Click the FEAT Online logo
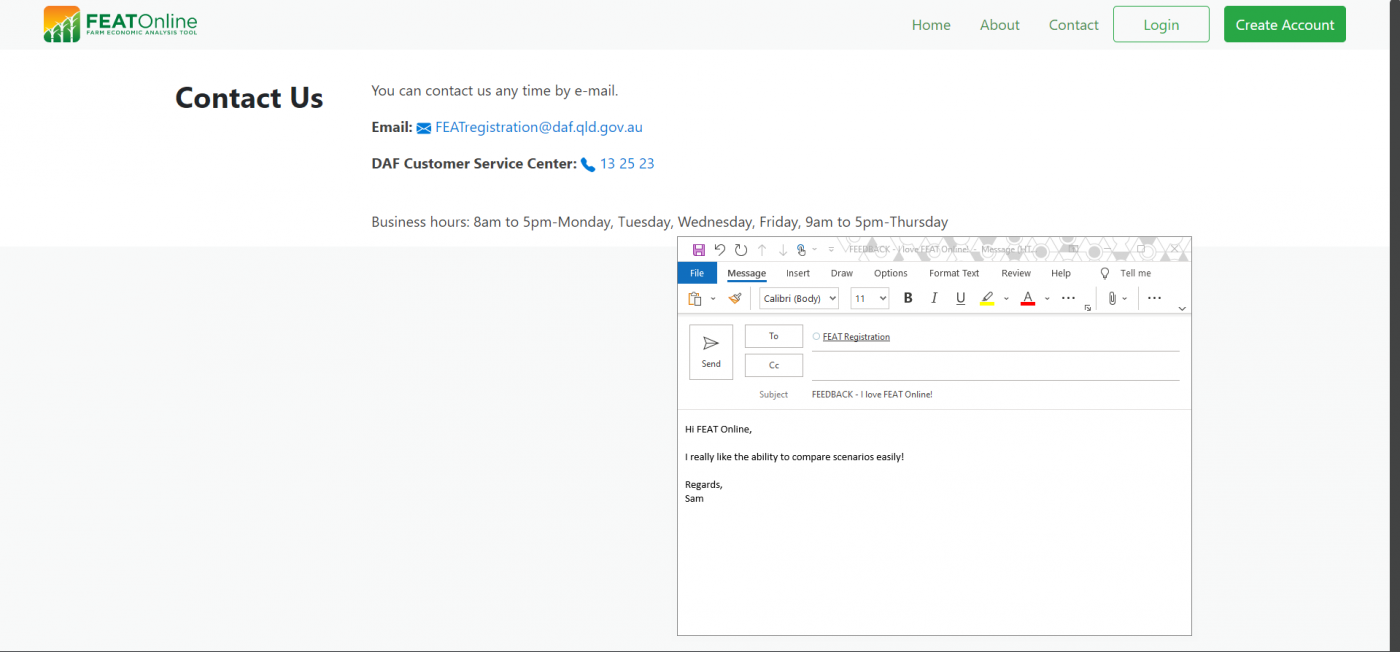Screen dimensions: 1400x652 coord(121,24)
